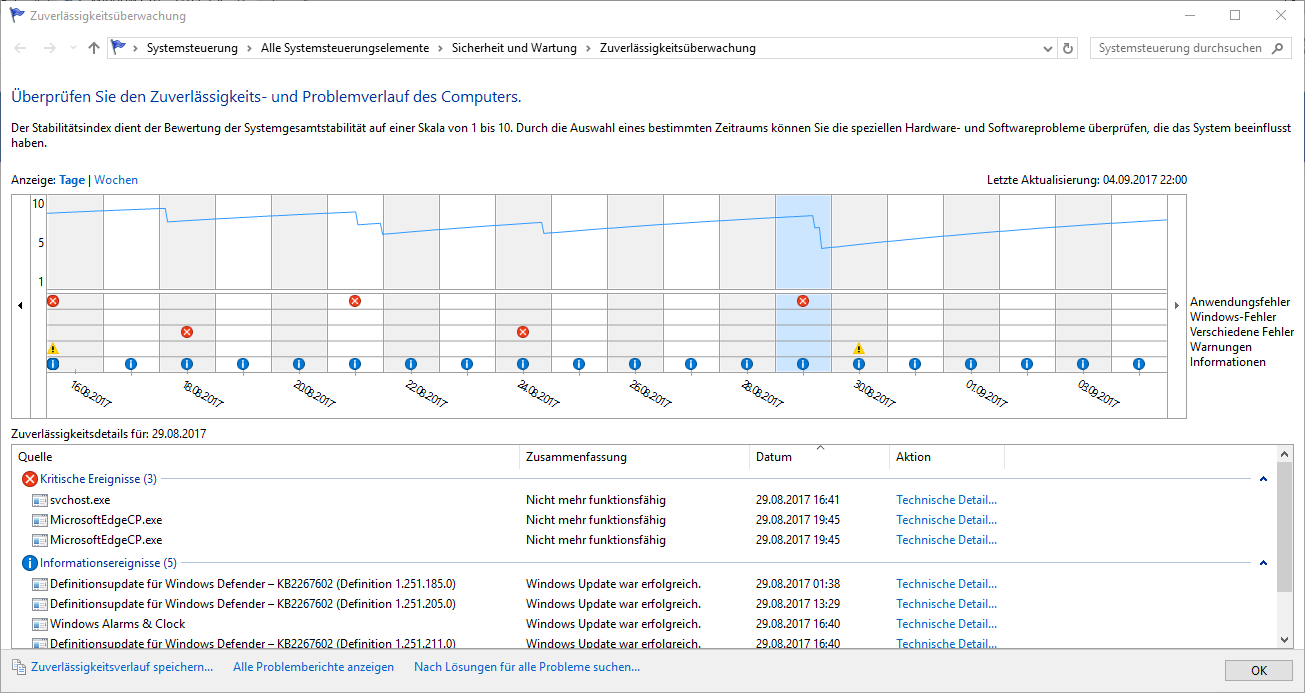Select the 29.08.2017 16:41 date cell

pyautogui.click(x=798, y=500)
